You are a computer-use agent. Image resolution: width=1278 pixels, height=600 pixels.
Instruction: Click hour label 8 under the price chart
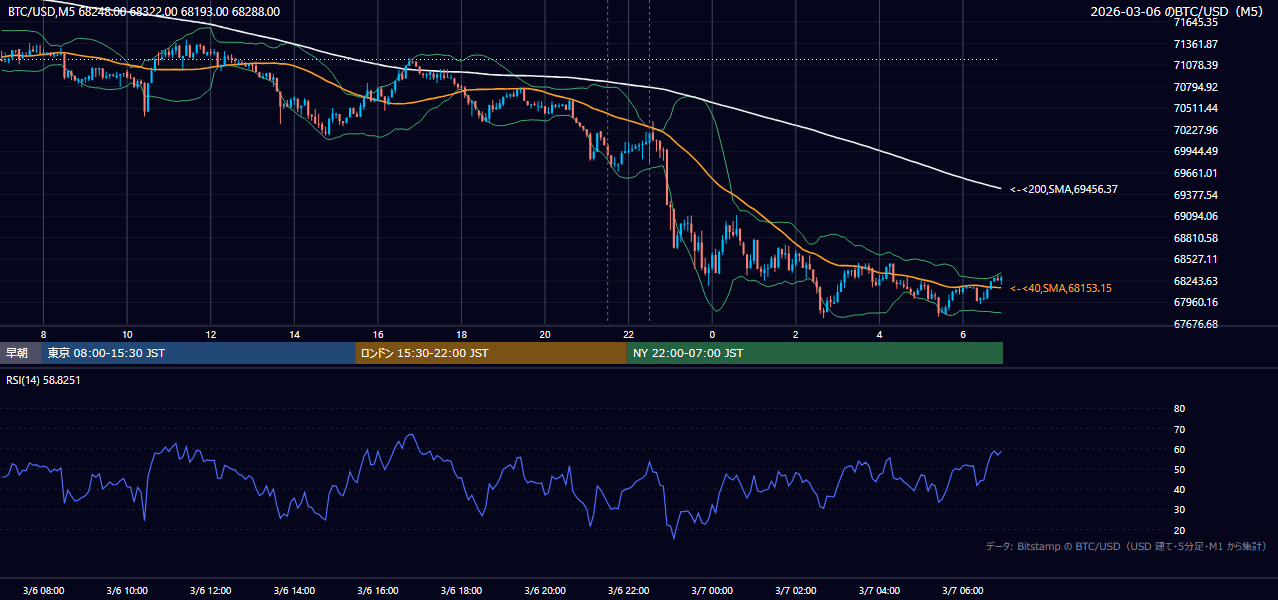click(43, 333)
